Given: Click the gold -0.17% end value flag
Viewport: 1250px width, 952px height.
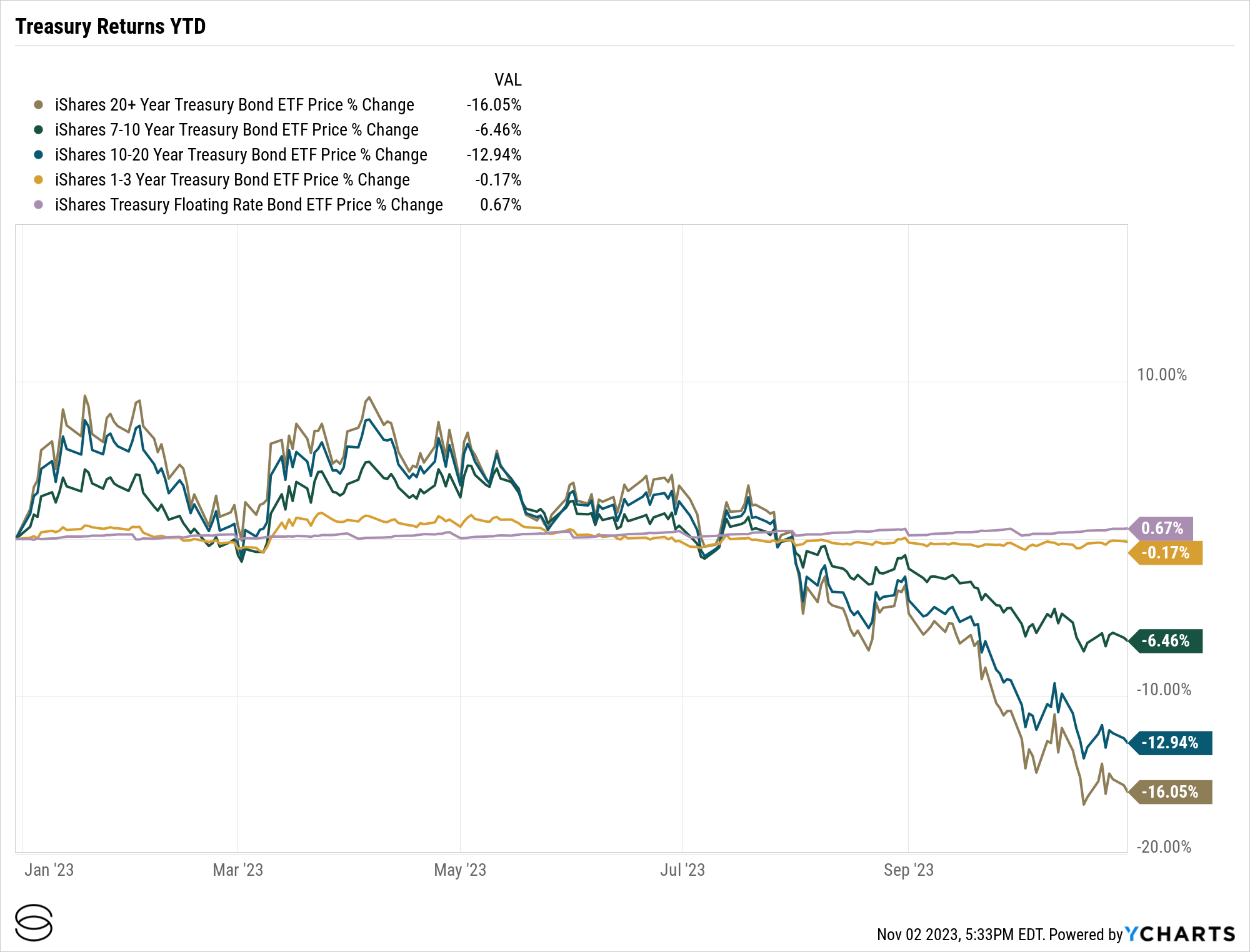Looking at the screenshot, I should (x=1166, y=553).
